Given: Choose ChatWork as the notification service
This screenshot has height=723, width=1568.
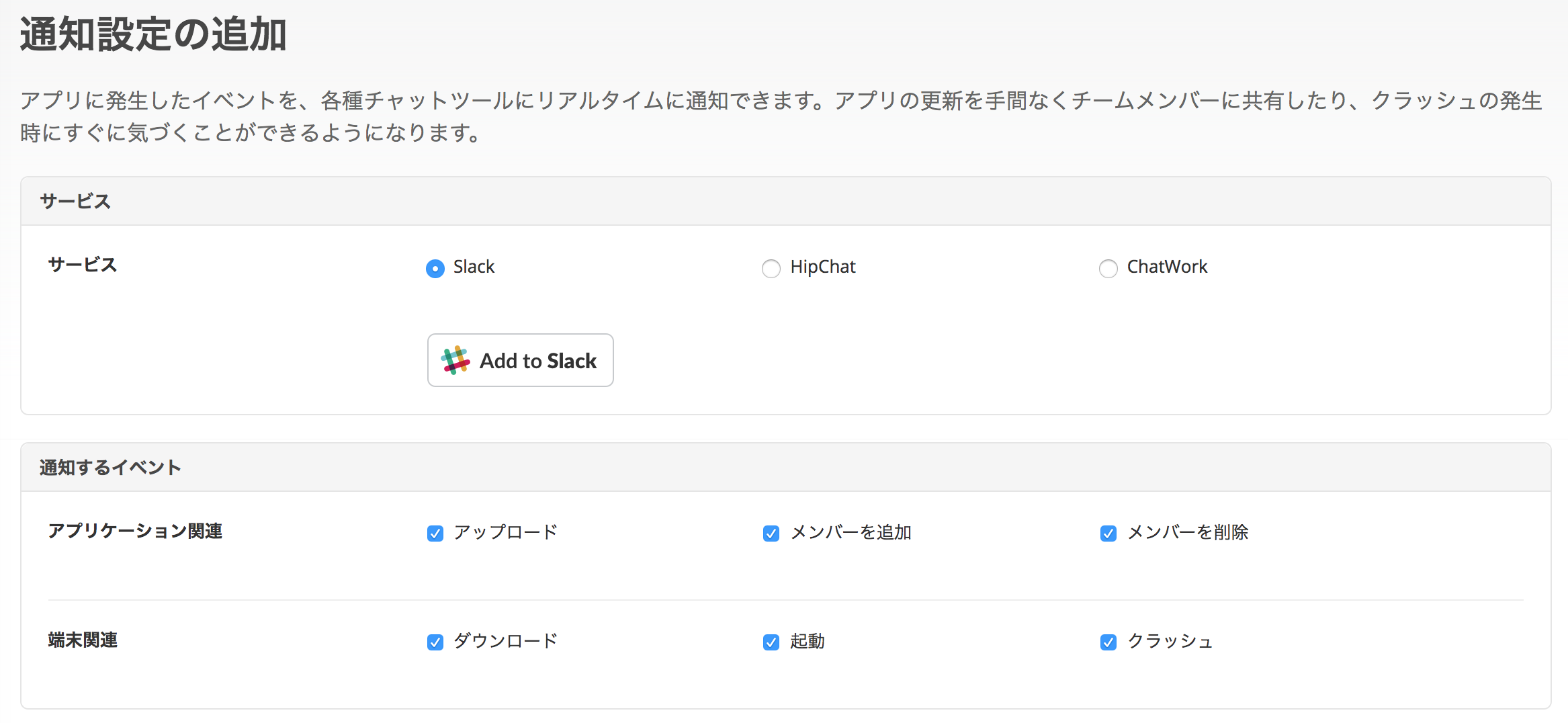Looking at the screenshot, I should point(1108,268).
